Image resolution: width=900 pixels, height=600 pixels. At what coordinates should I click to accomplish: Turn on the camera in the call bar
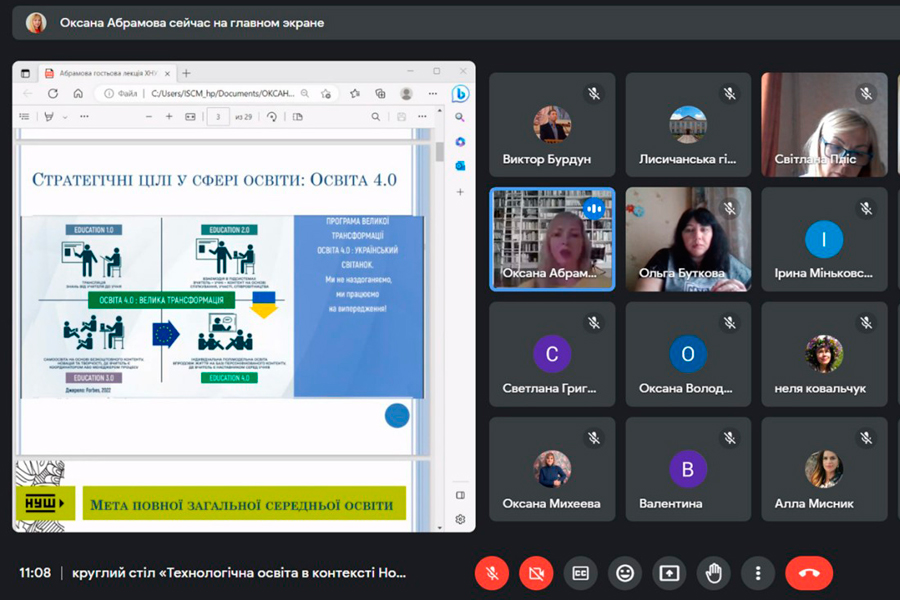[x=536, y=573]
